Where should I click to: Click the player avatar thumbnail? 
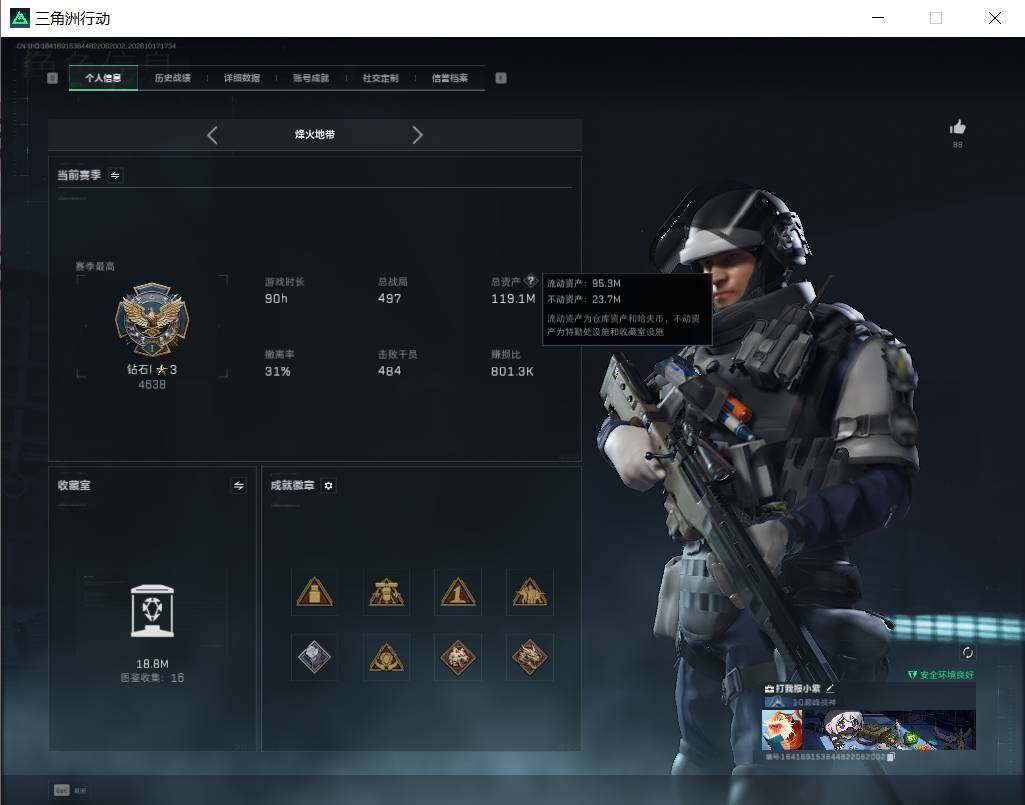point(782,730)
